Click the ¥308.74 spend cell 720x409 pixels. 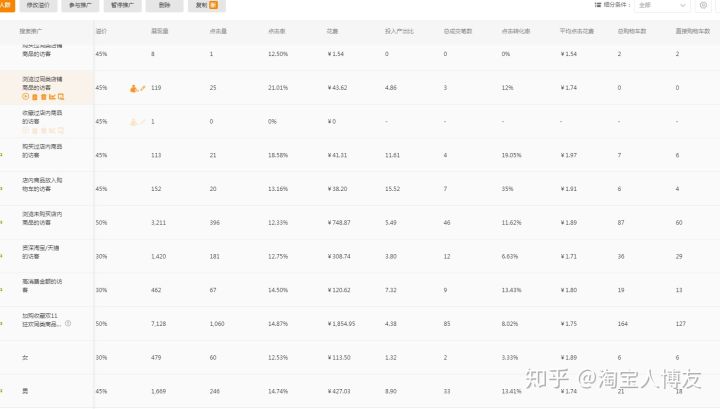(x=339, y=256)
